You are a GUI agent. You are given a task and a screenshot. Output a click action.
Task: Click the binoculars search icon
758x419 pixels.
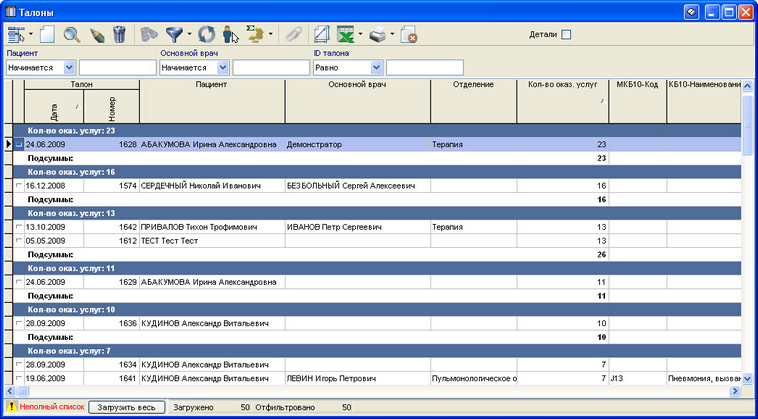point(149,35)
